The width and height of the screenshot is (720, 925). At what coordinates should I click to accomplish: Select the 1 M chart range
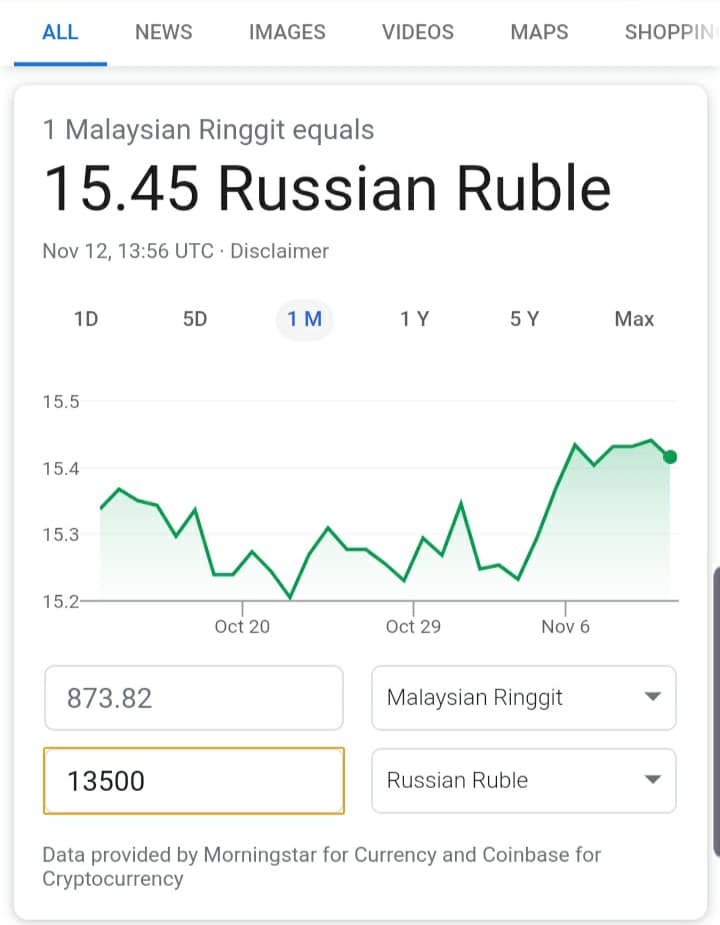tap(305, 319)
